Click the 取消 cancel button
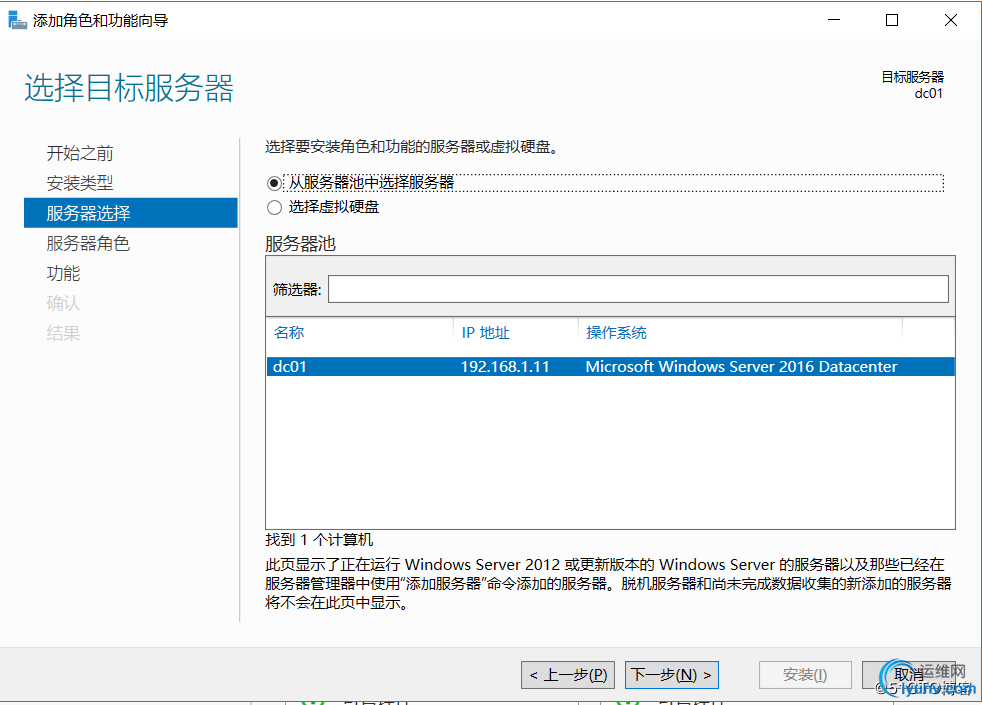Image resolution: width=982 pixels, height=705 pixels. tap(909, 674)
